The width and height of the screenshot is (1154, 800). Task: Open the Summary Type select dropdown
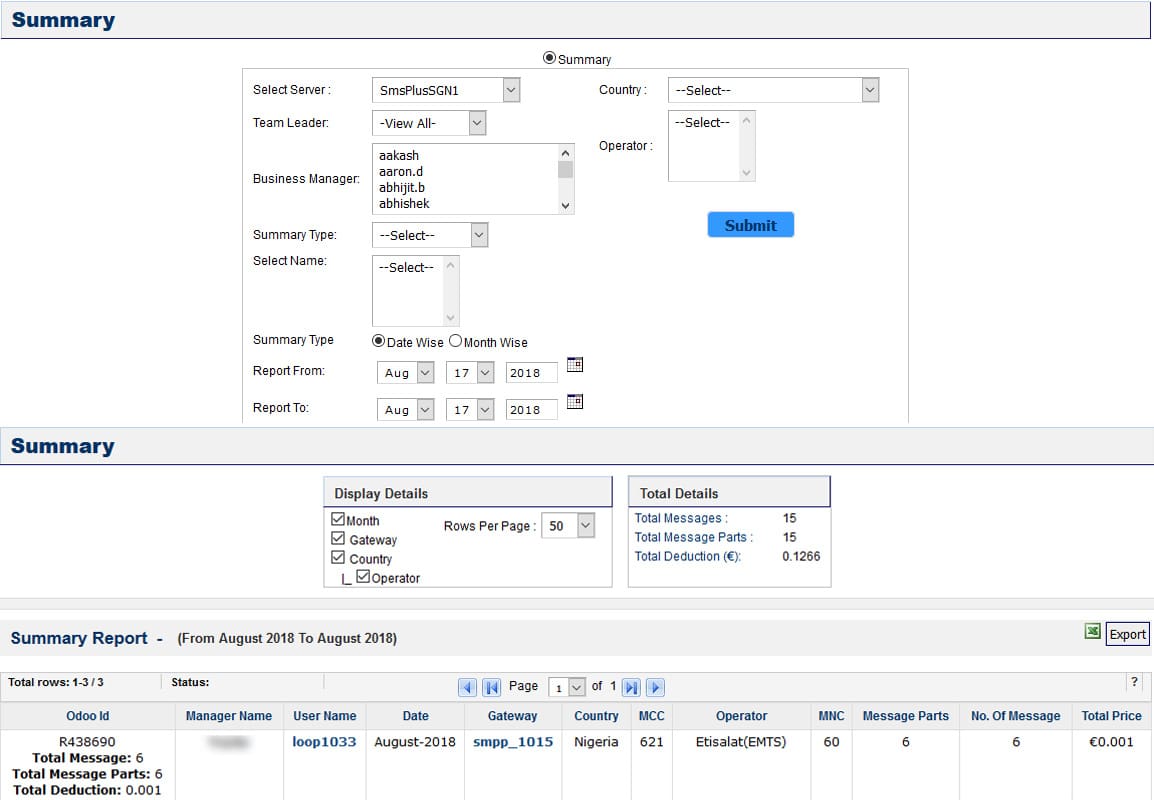430,235
